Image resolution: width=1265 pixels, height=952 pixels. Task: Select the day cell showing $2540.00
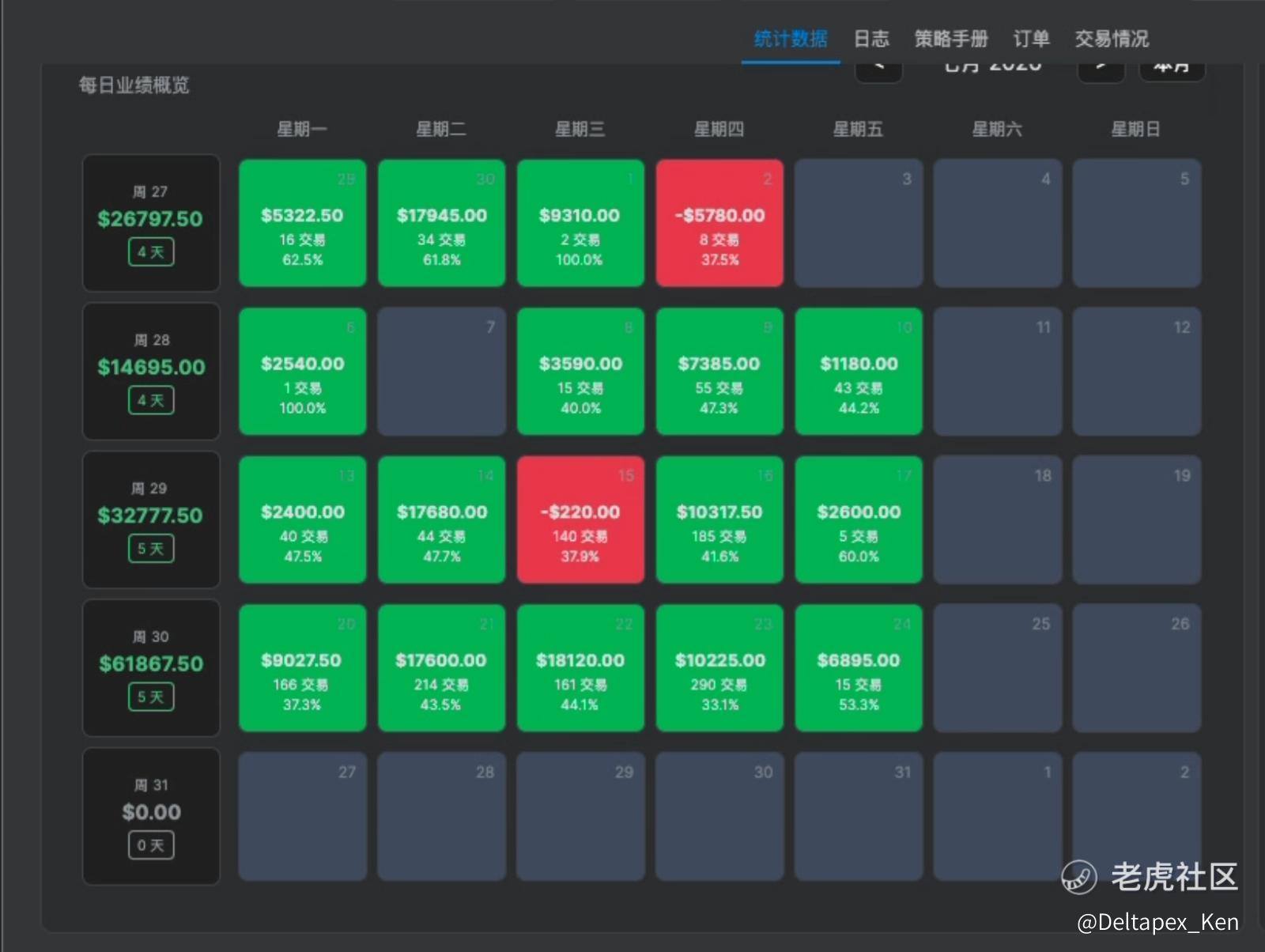coord(303,372)
